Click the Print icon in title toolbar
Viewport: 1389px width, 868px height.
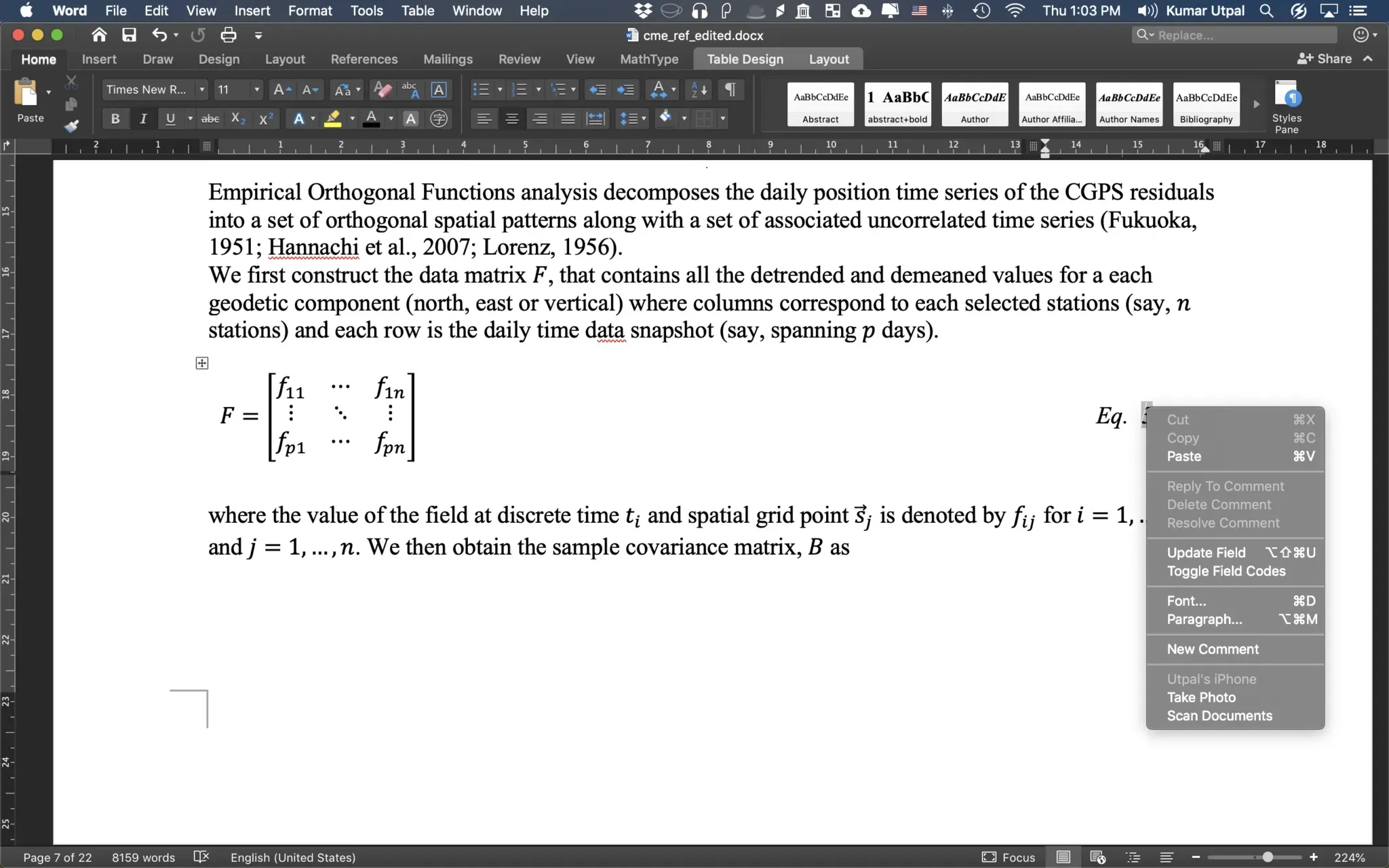[229, 35]
